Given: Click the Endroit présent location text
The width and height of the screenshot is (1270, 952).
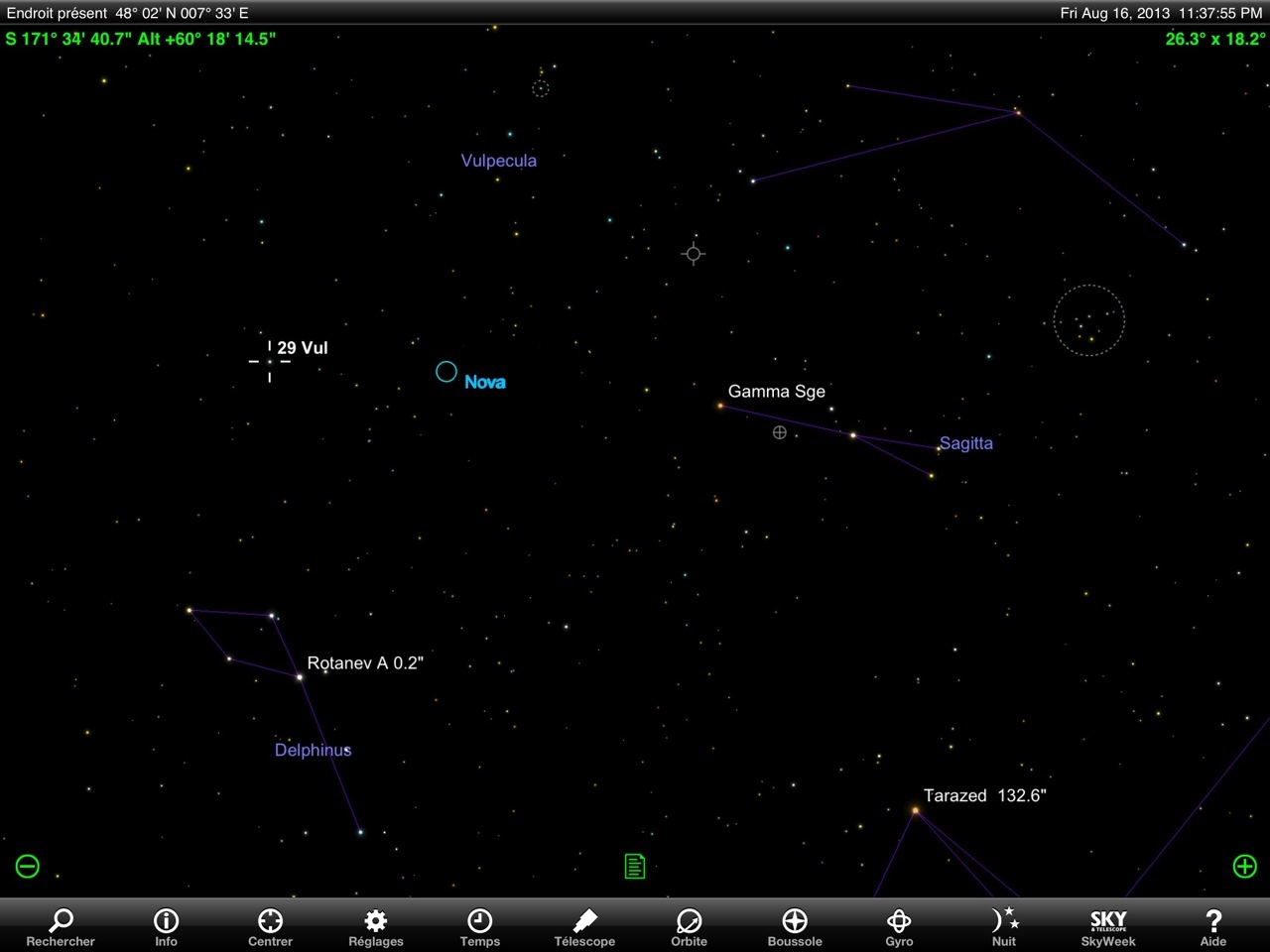Looking at the screenshot, I should point(128,13).
